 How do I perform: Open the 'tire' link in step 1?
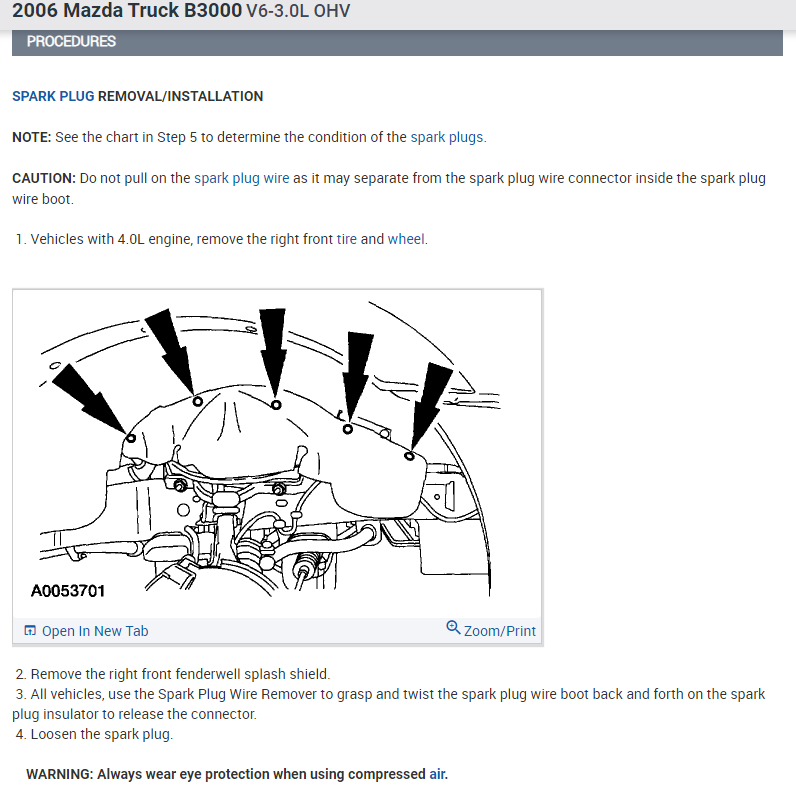tap(346, 239)
